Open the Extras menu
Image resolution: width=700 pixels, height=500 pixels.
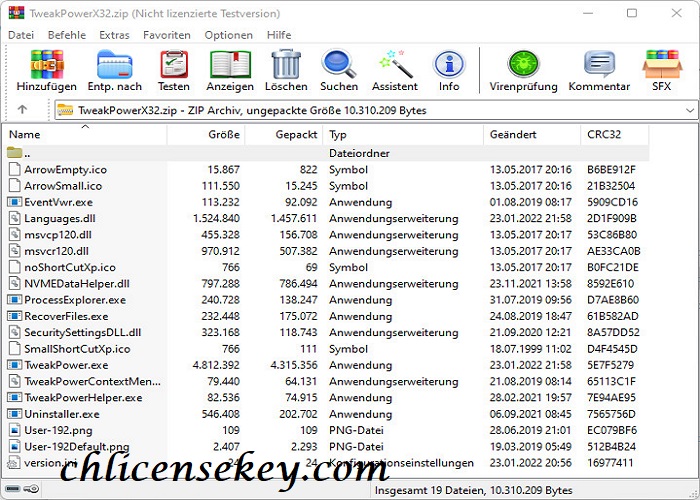[x=114, y=35]
